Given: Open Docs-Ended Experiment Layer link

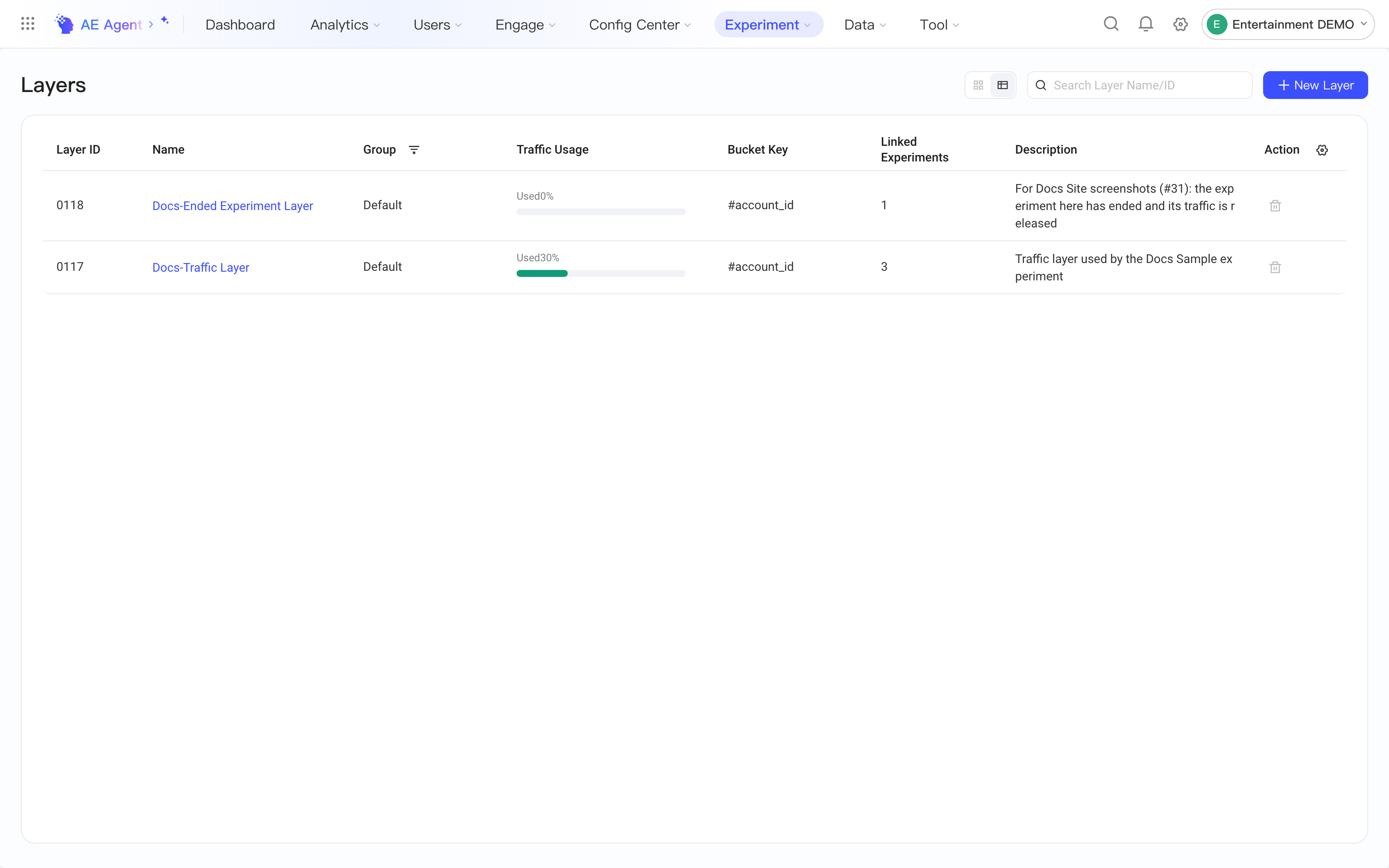Looking at the screenshot, I should pos(233,206).
